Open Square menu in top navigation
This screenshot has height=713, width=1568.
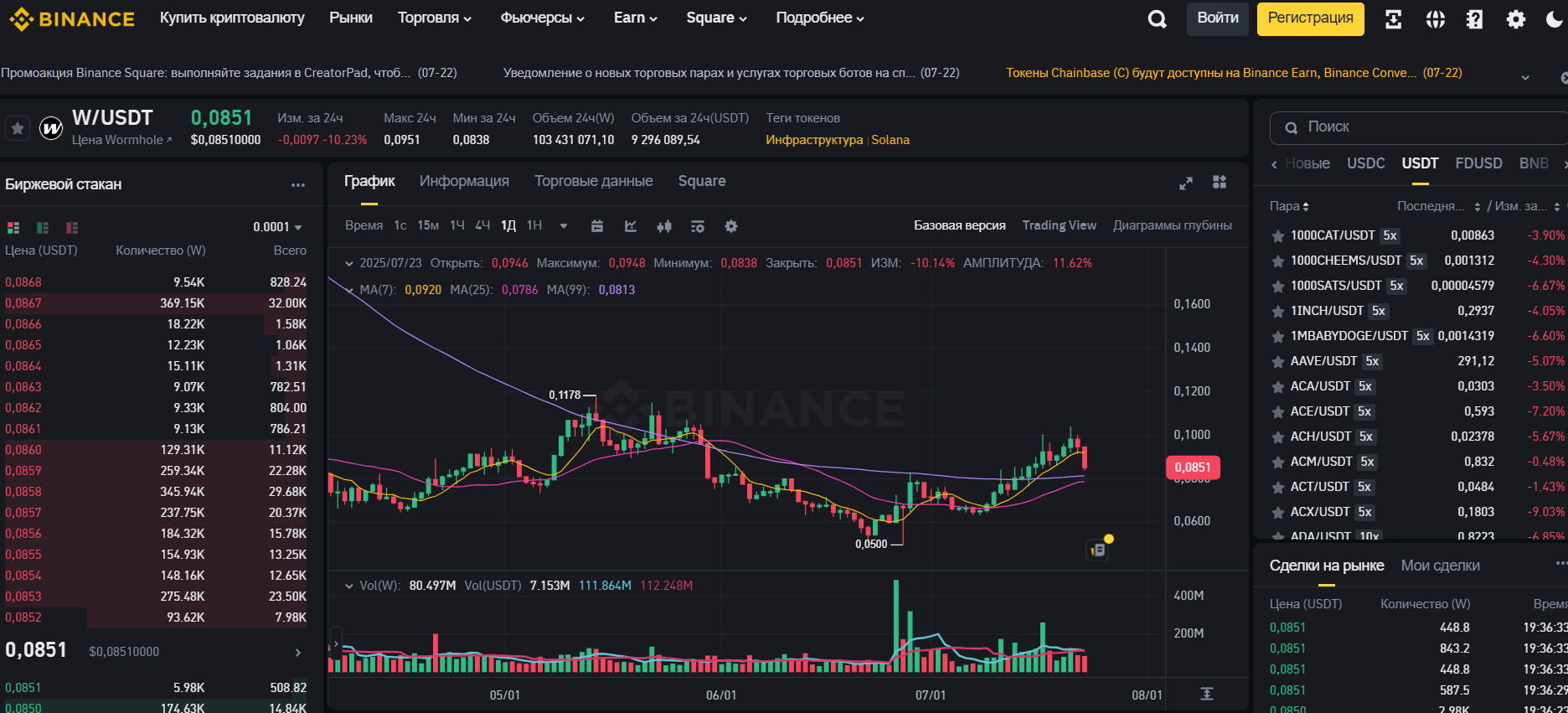point(716,18)
